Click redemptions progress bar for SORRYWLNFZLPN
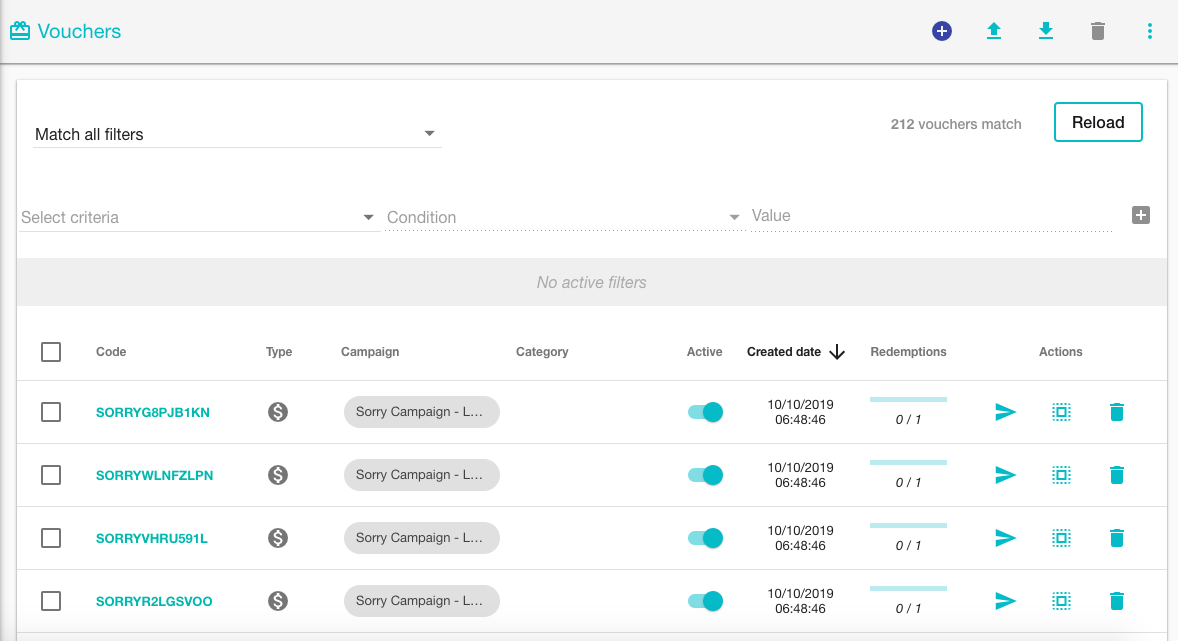 pos(908,462)
